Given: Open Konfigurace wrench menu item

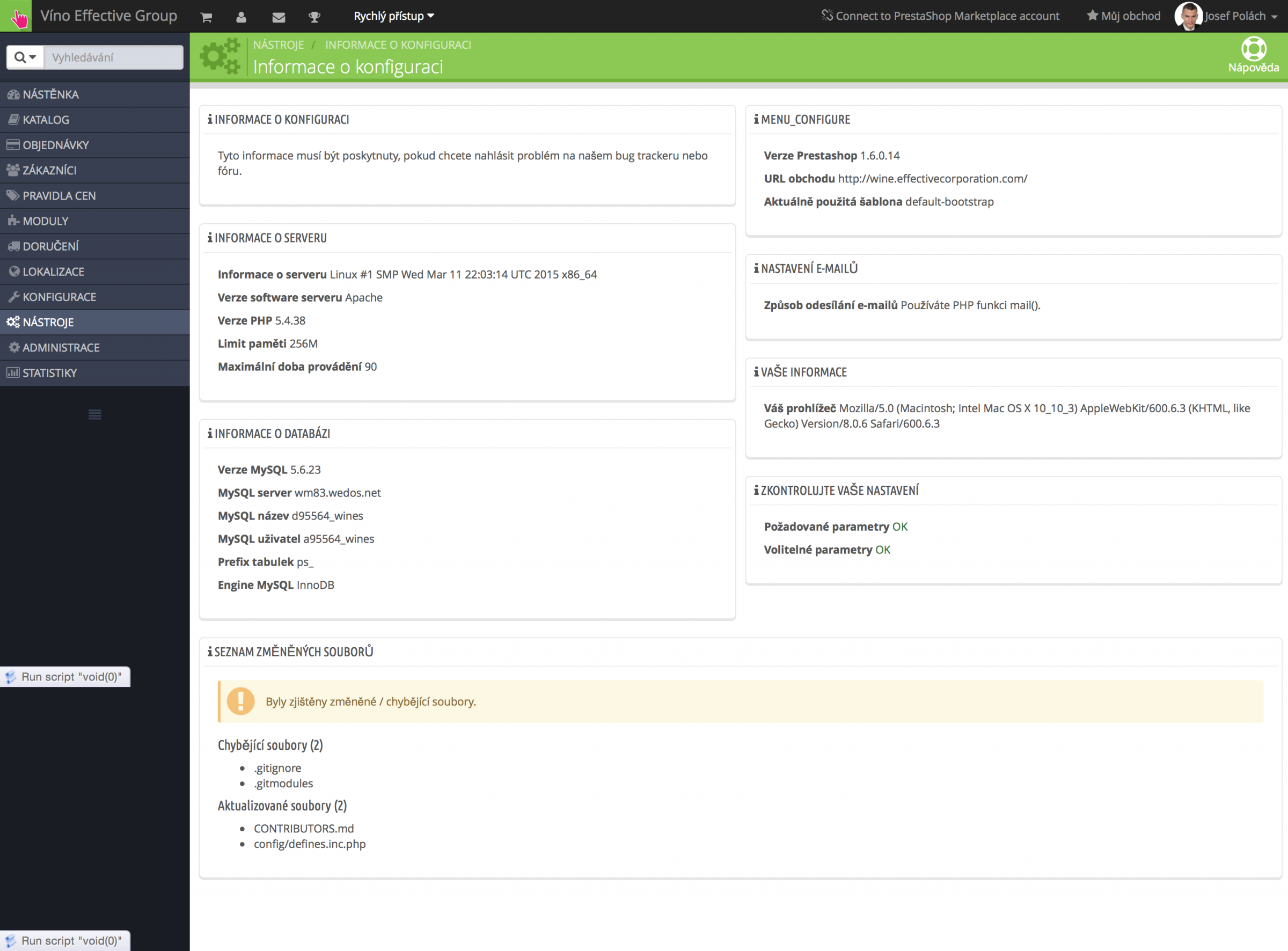Looking at the screenshot, I should pos(59,297).
